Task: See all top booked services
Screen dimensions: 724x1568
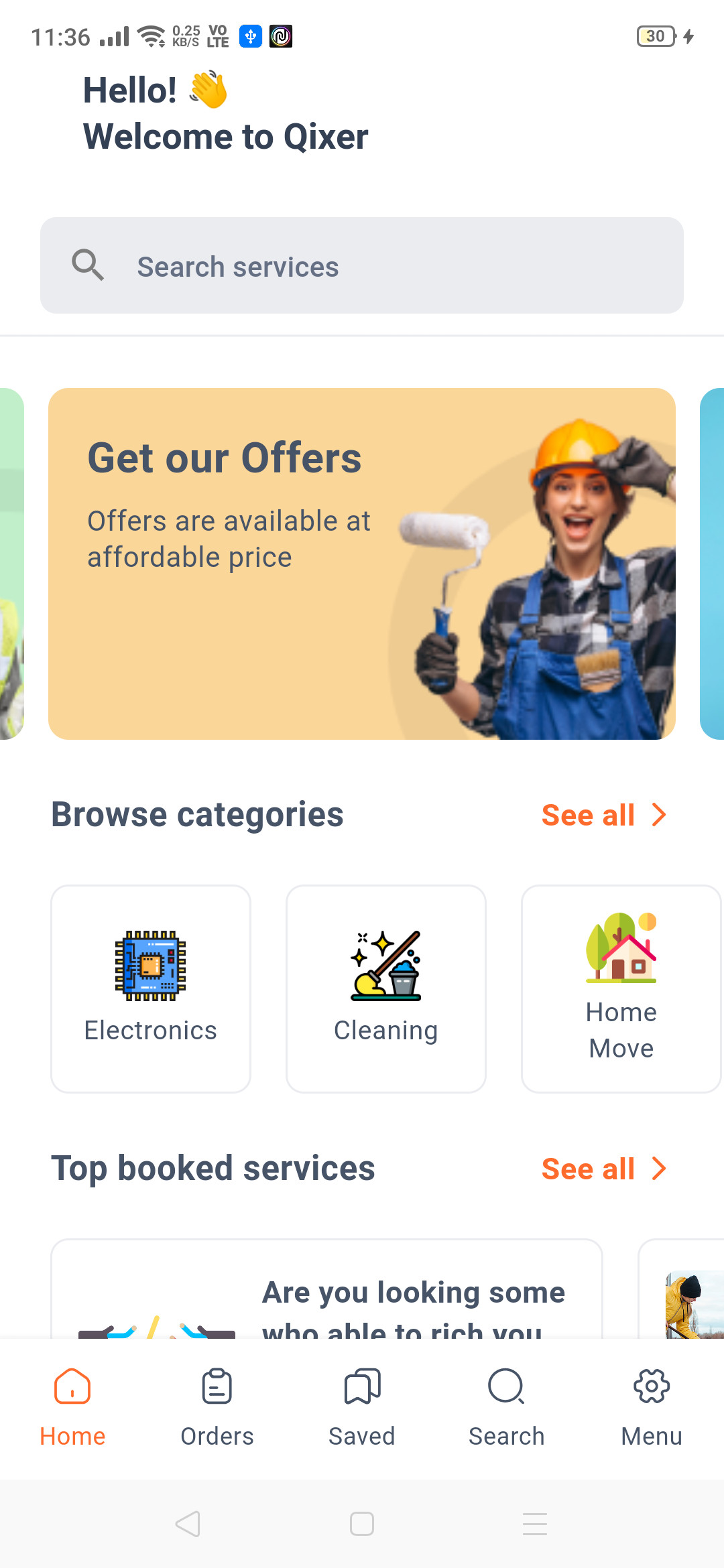Action: click(588, 1169)
